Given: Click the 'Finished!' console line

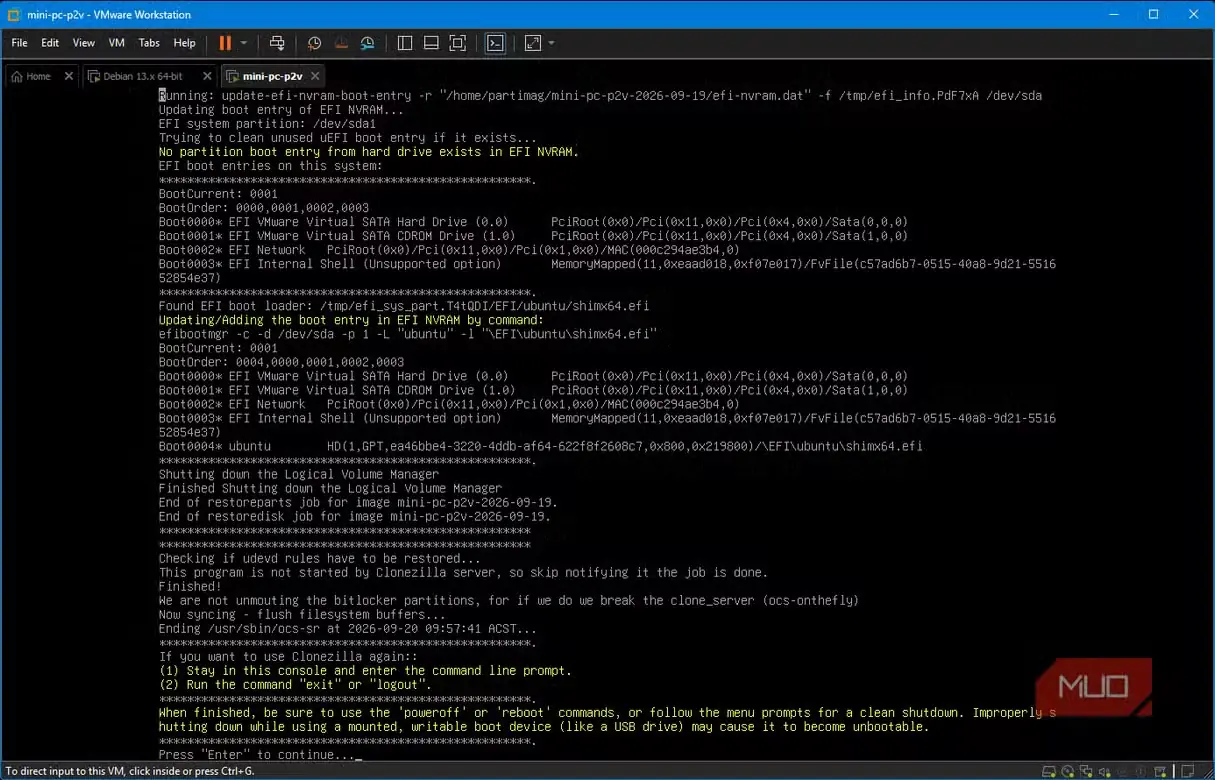Looking at the screenshot, I should [189, 586].
